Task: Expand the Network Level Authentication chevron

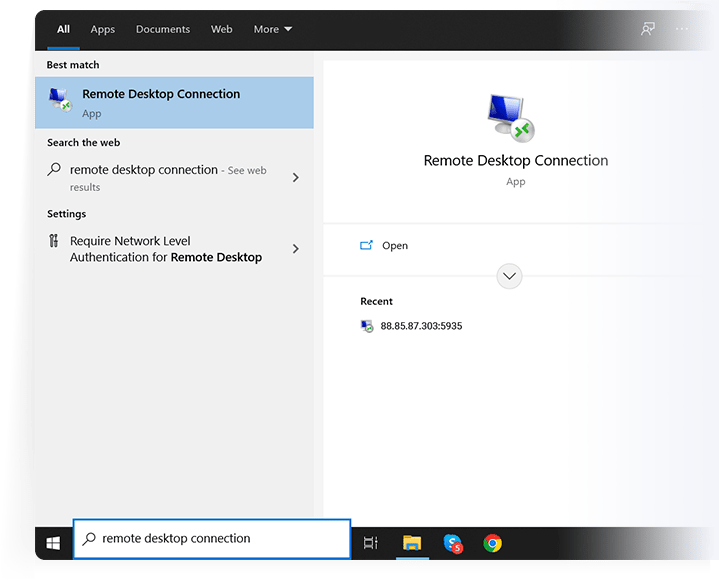Action: pyautogui.click(x=296, y=249)
